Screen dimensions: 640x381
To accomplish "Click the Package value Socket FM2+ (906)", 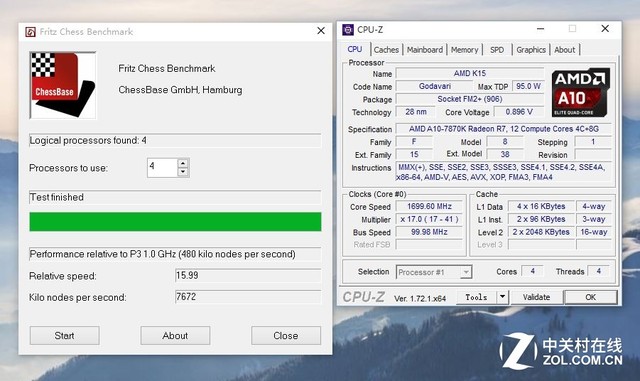I will tap(470, 99).
